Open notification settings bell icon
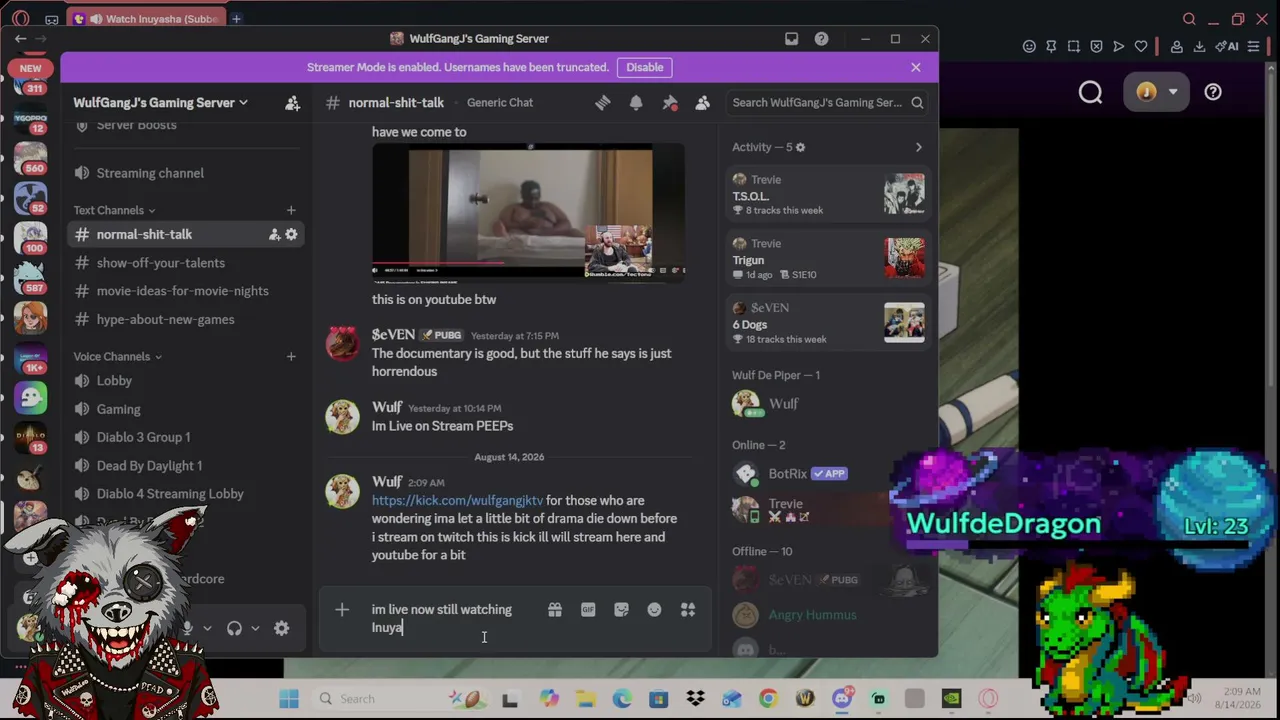 point(636,102)
